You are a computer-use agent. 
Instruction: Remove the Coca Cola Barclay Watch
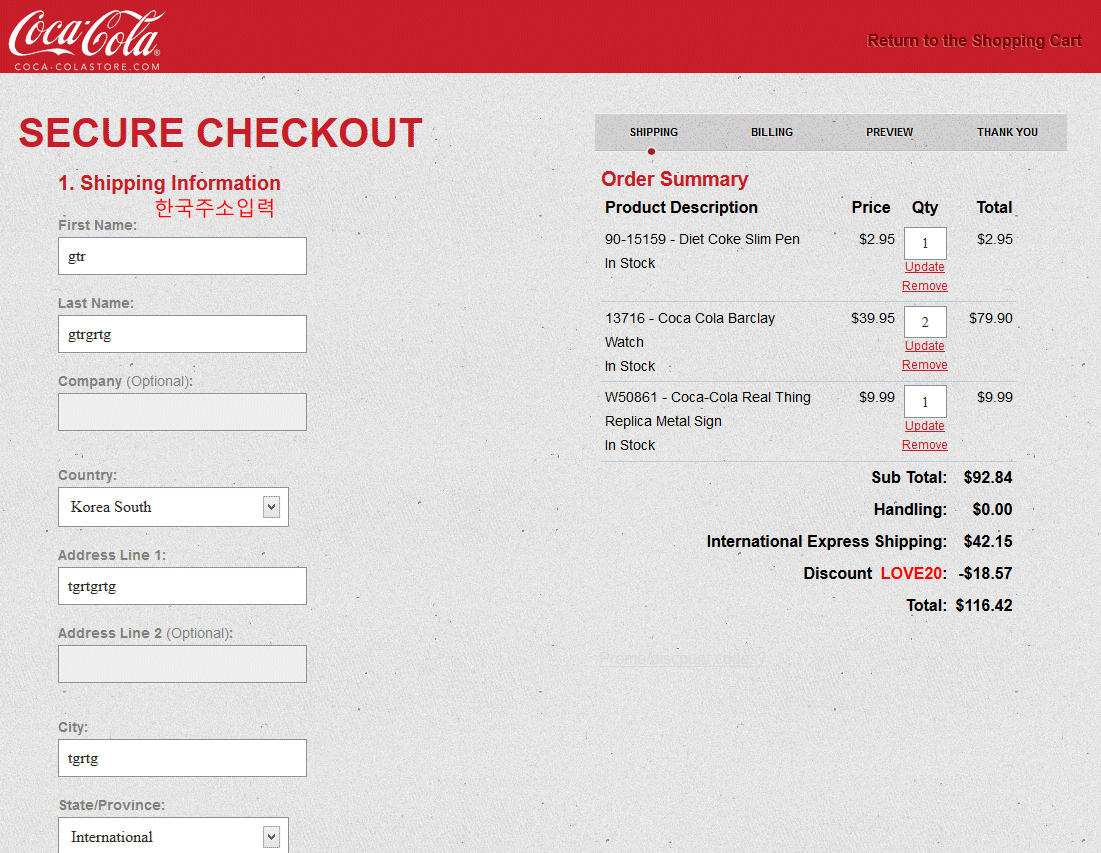(x=924, y=365)
